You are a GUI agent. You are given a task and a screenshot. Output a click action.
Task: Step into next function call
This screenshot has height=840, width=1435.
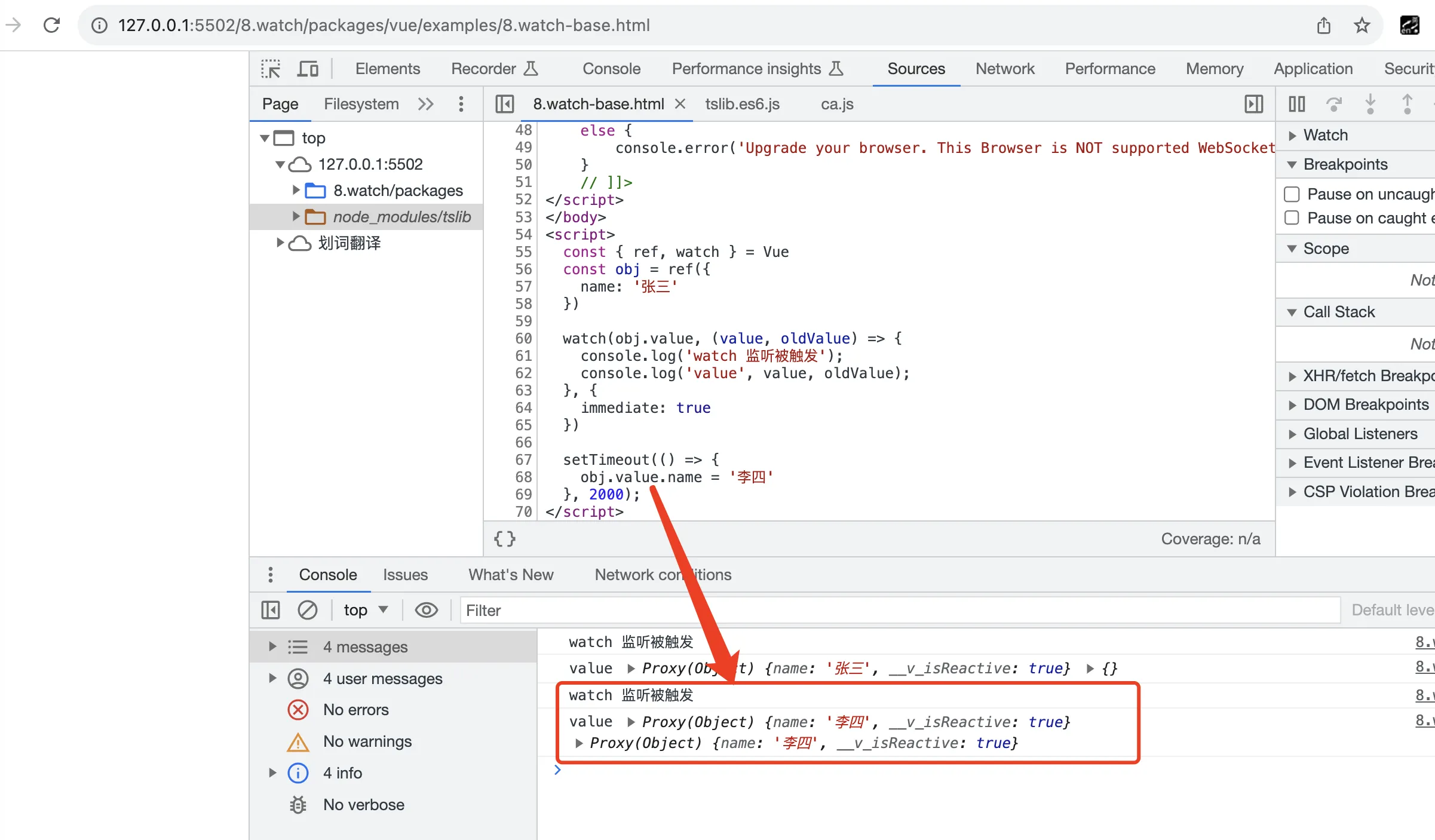click(1370, 104)
